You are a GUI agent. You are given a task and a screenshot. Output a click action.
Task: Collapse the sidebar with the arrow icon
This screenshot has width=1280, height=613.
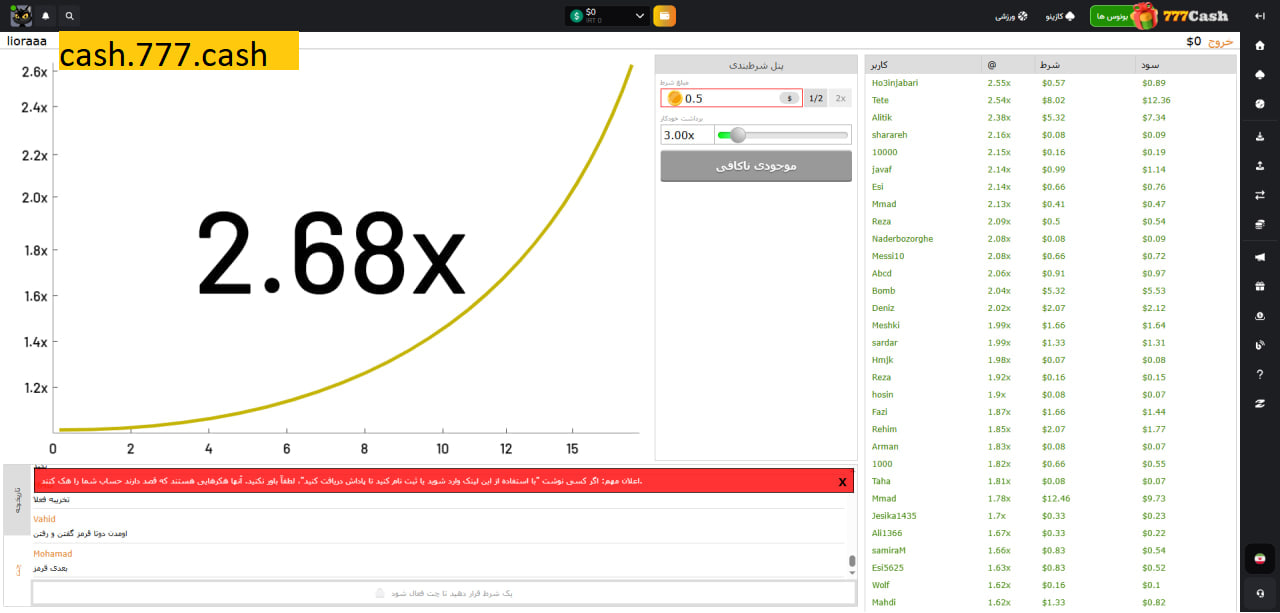(x=1260, y=16)
